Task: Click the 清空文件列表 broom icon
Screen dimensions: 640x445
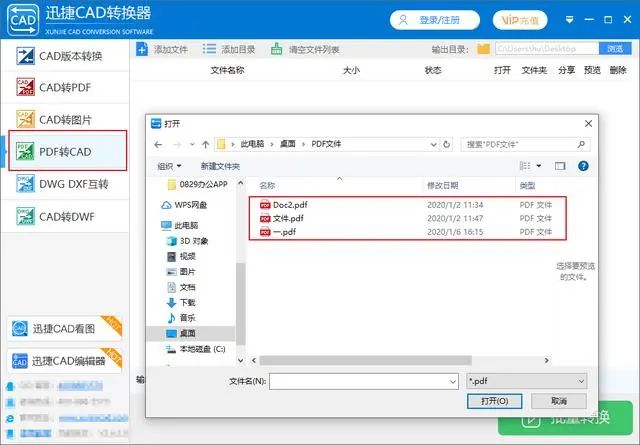Action: (277, 49)
